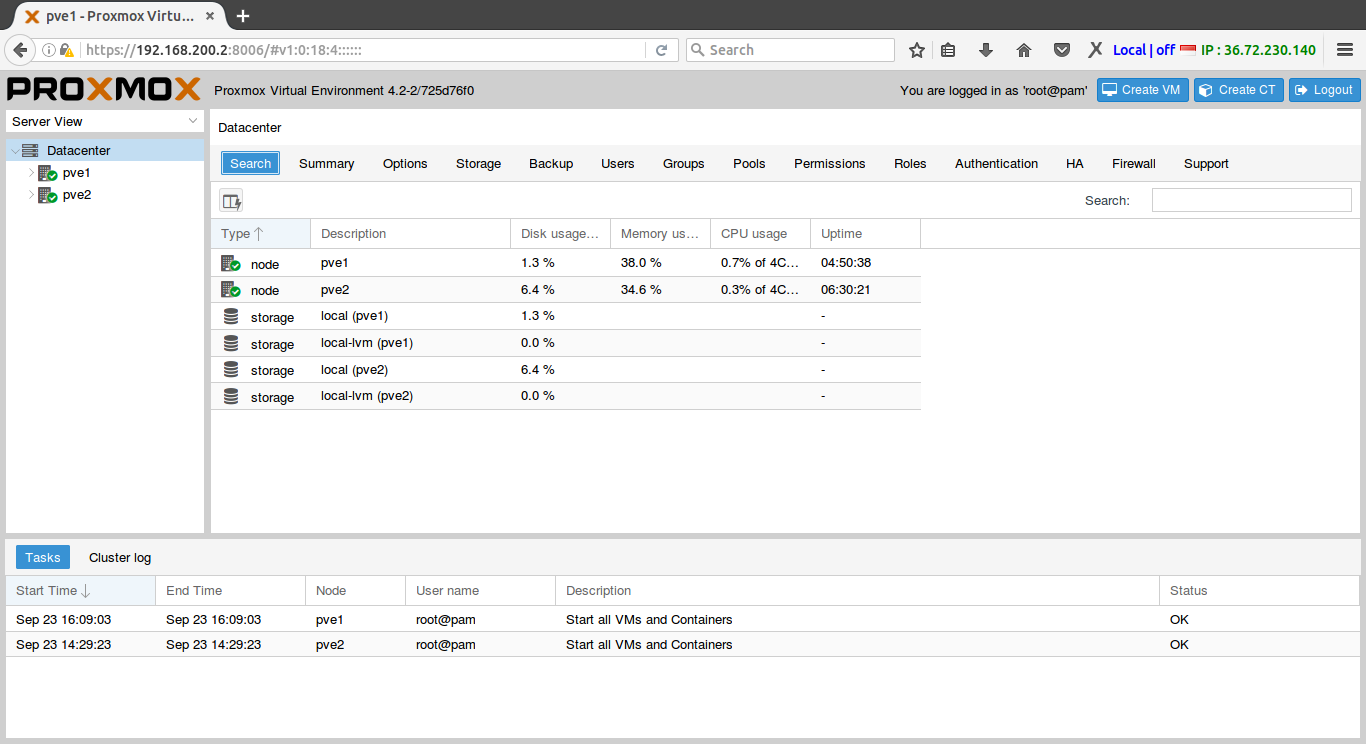Click the Create CT button

point(1238,90)
